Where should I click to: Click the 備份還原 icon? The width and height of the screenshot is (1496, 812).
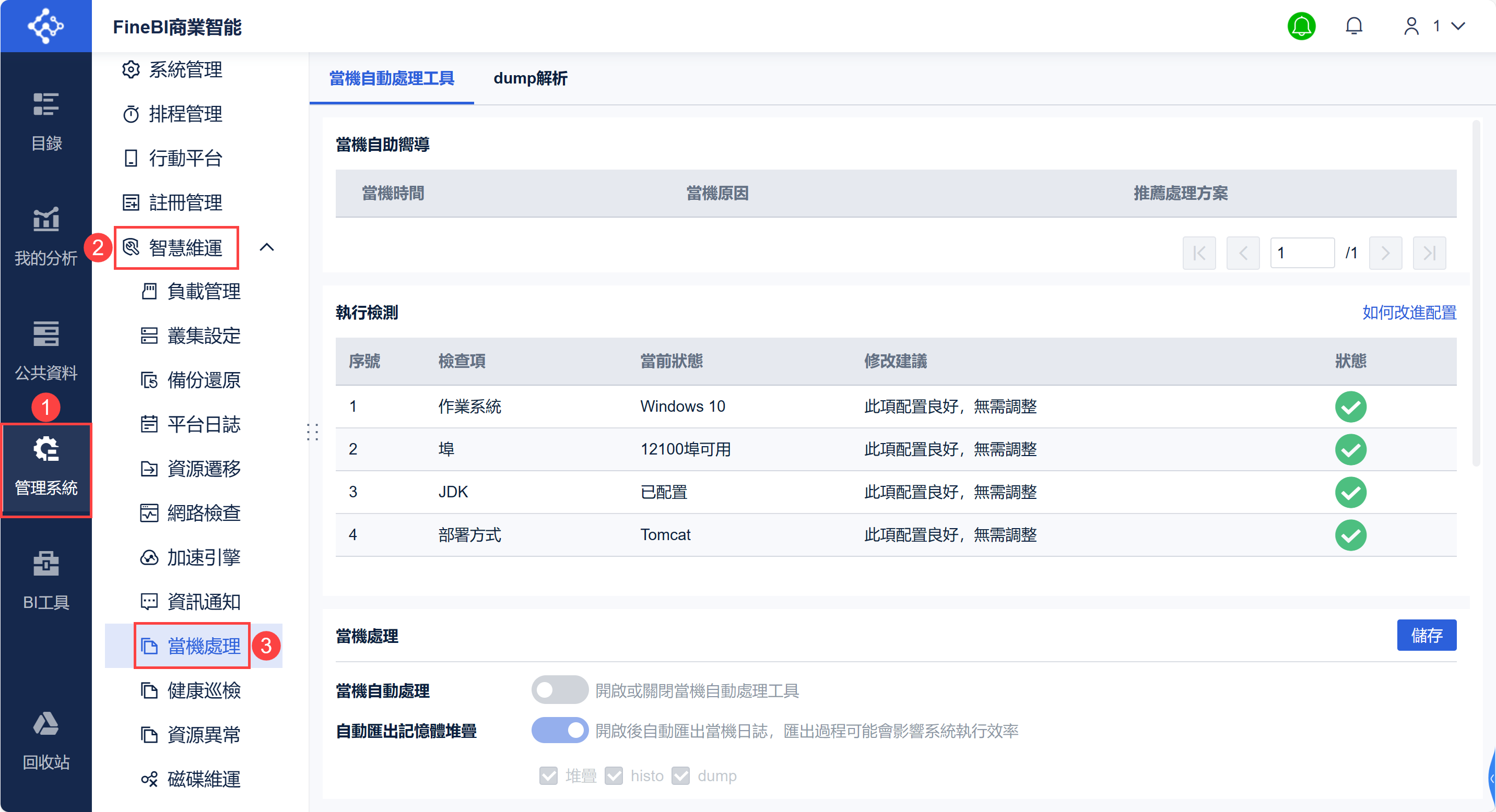pyautogui.click(x=149, y=380)
